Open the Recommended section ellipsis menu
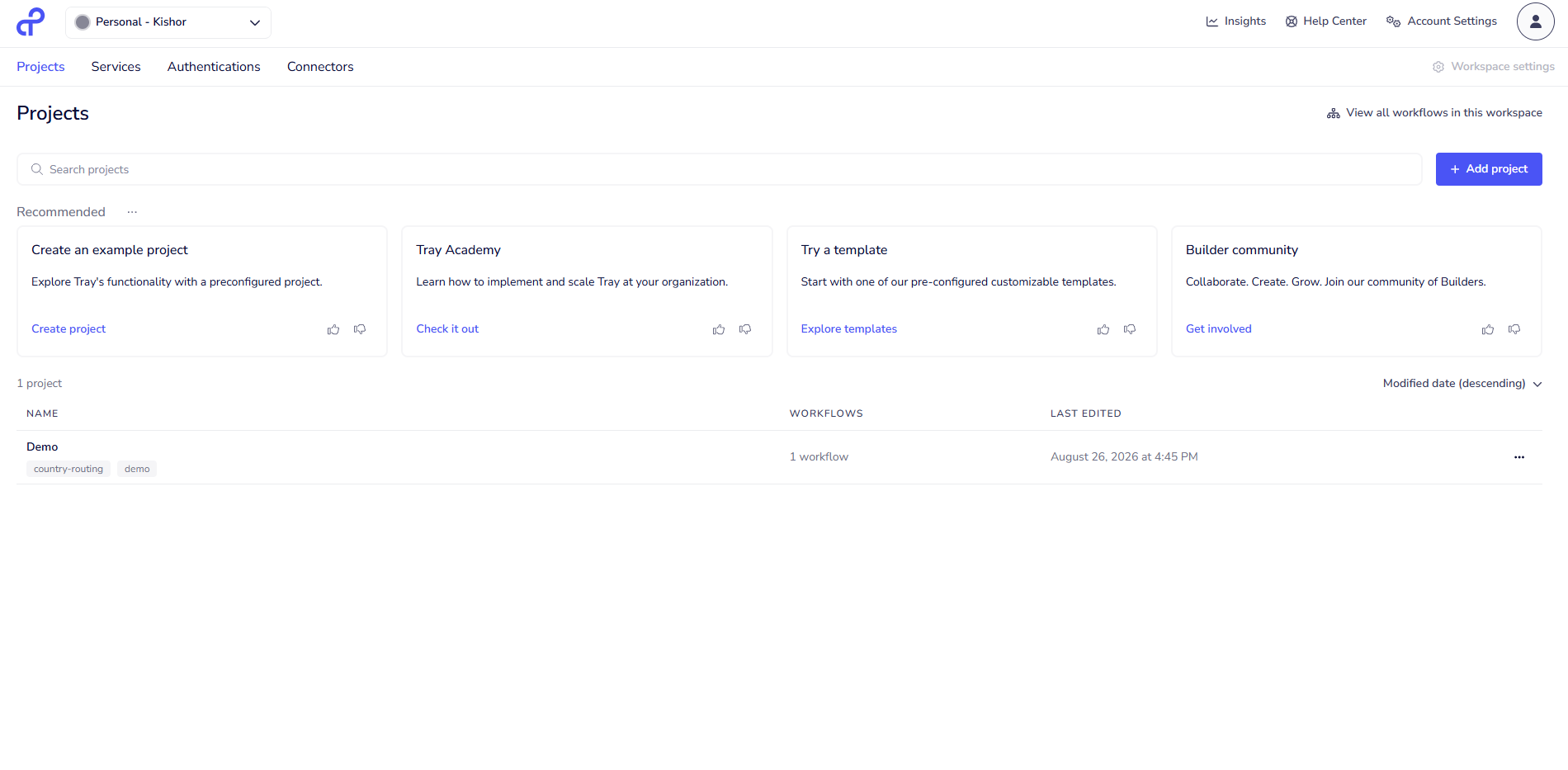Screen dimensions: 1568x770 pos(132,212)
